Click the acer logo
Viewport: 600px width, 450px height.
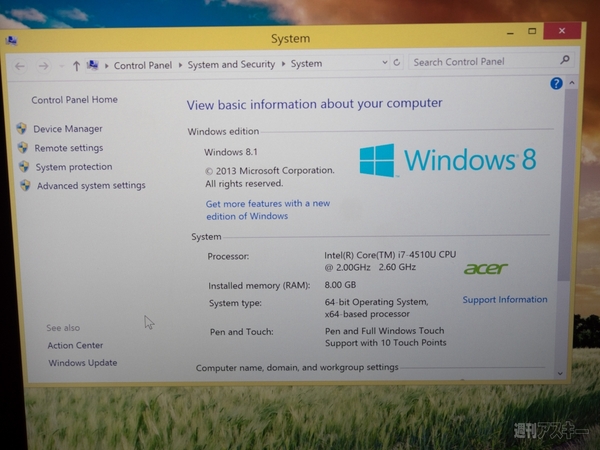point(486,269)
